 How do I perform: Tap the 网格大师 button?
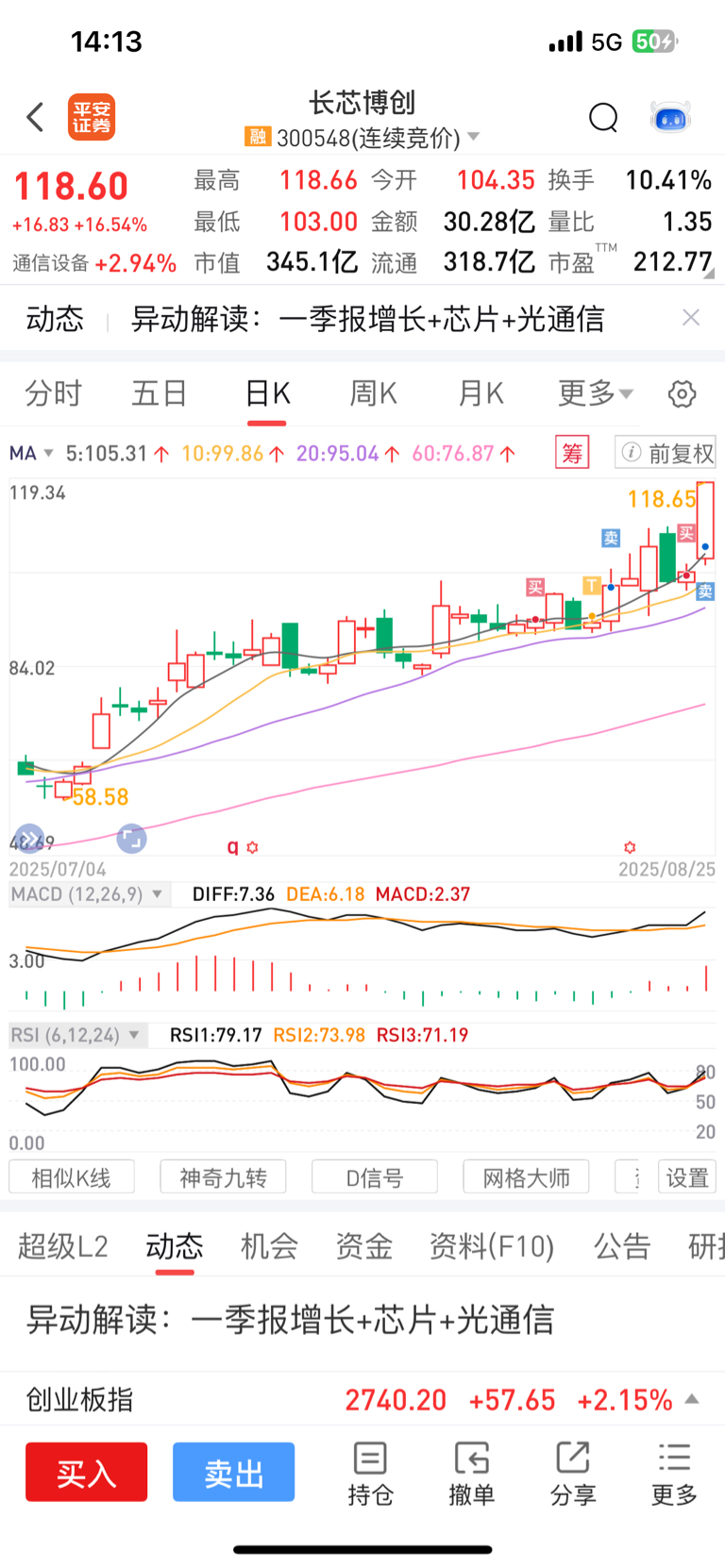[x=527, y=1176]
